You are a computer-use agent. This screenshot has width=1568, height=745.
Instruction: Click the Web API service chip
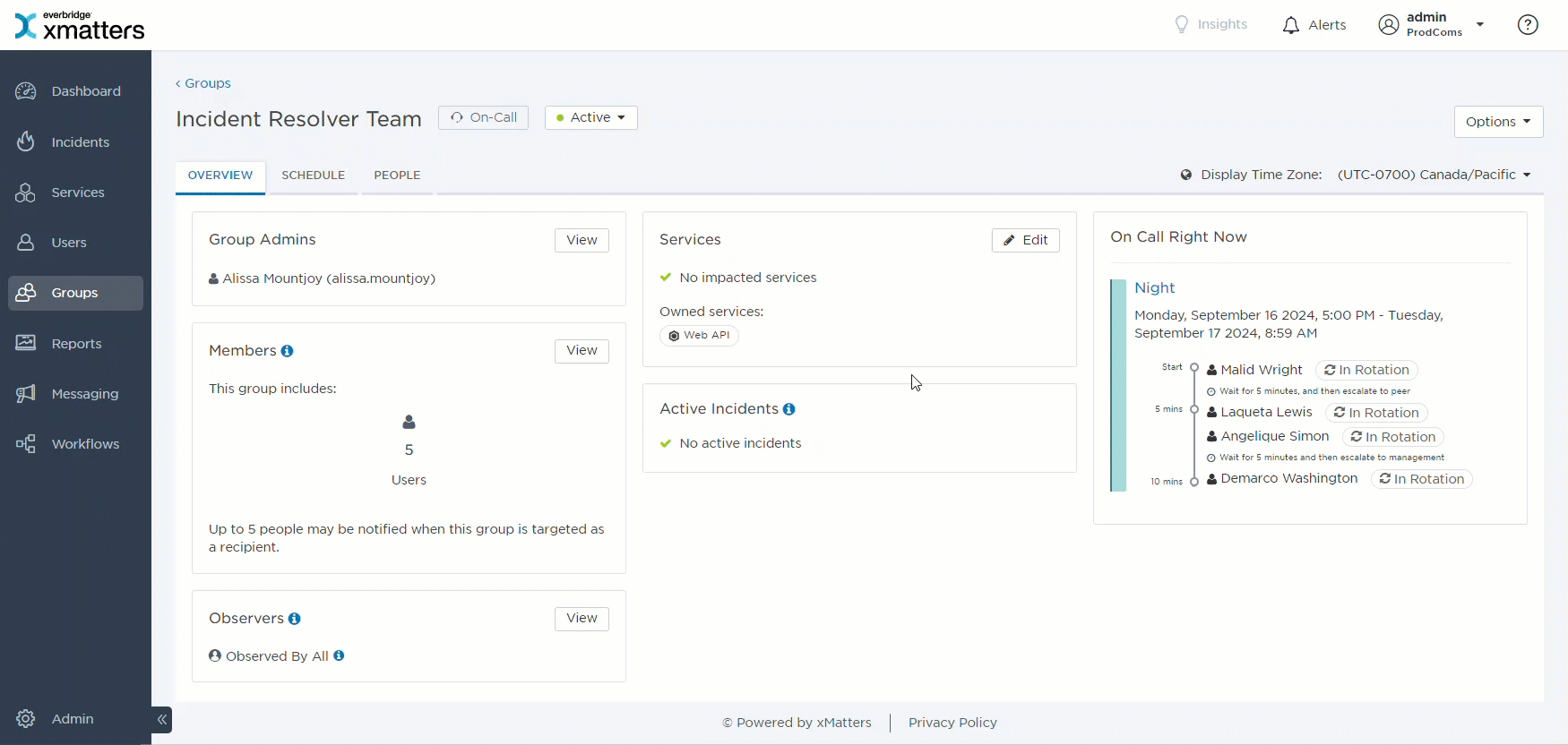tap(700, 335)
